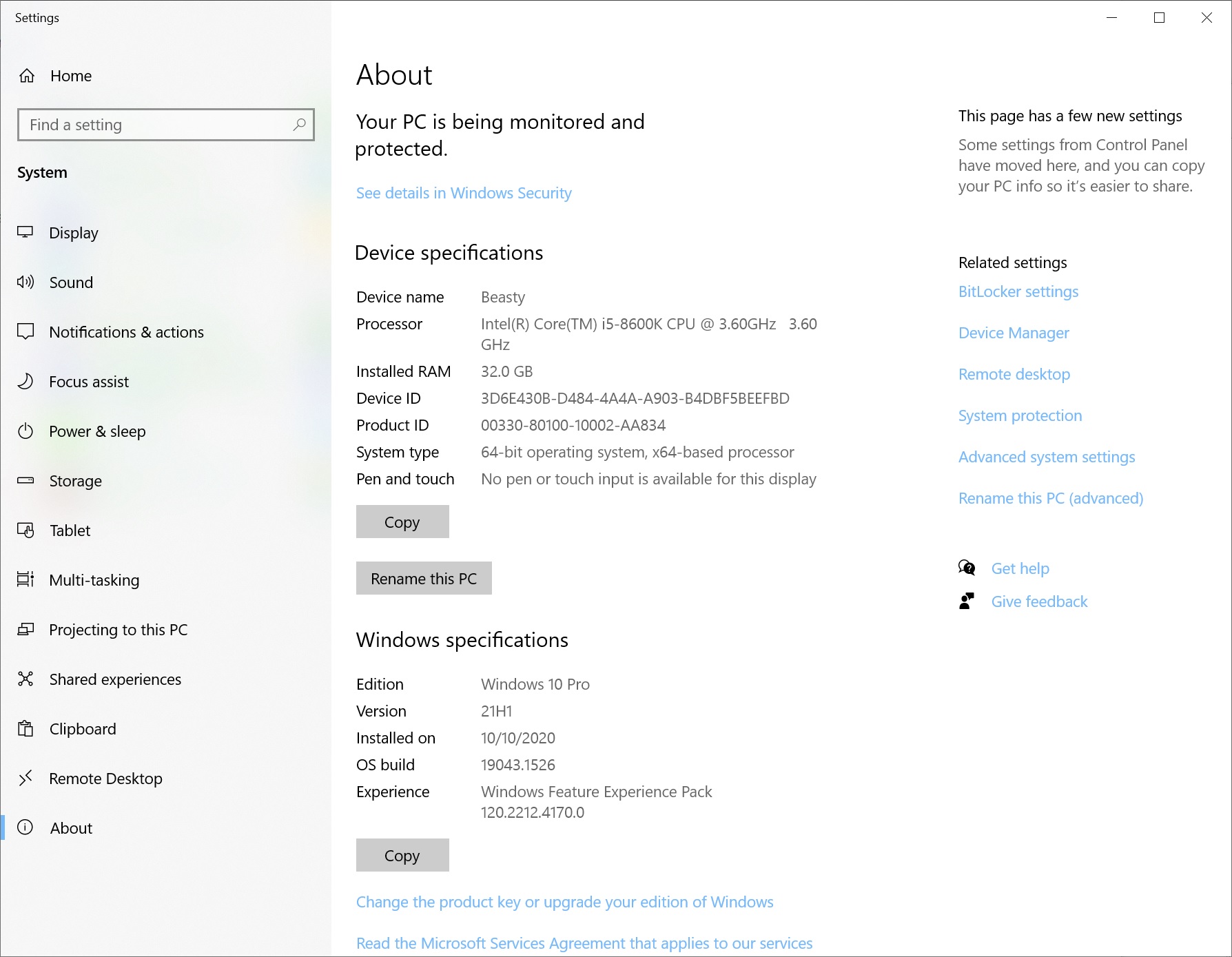Click the Shared experiences icon

[x=25, y=679]
